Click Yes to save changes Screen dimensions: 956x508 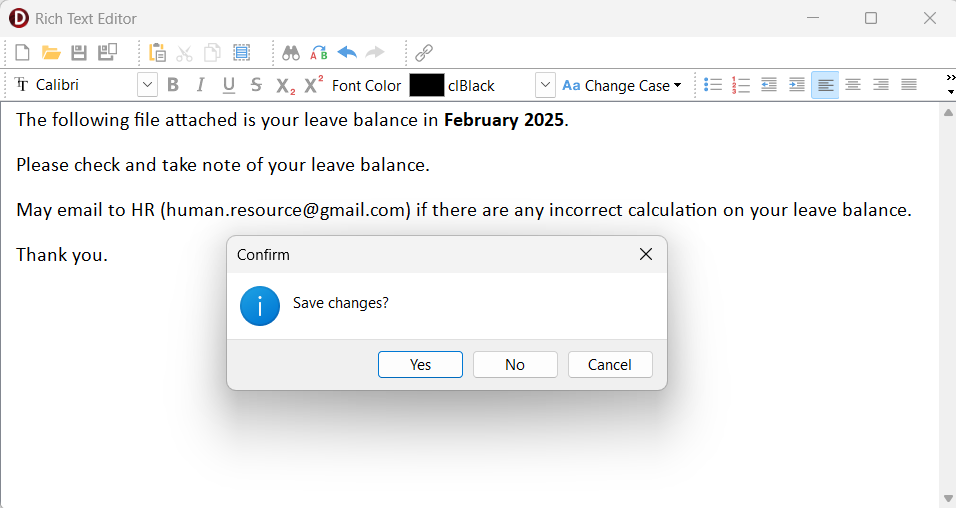click(x=420, y=365)
